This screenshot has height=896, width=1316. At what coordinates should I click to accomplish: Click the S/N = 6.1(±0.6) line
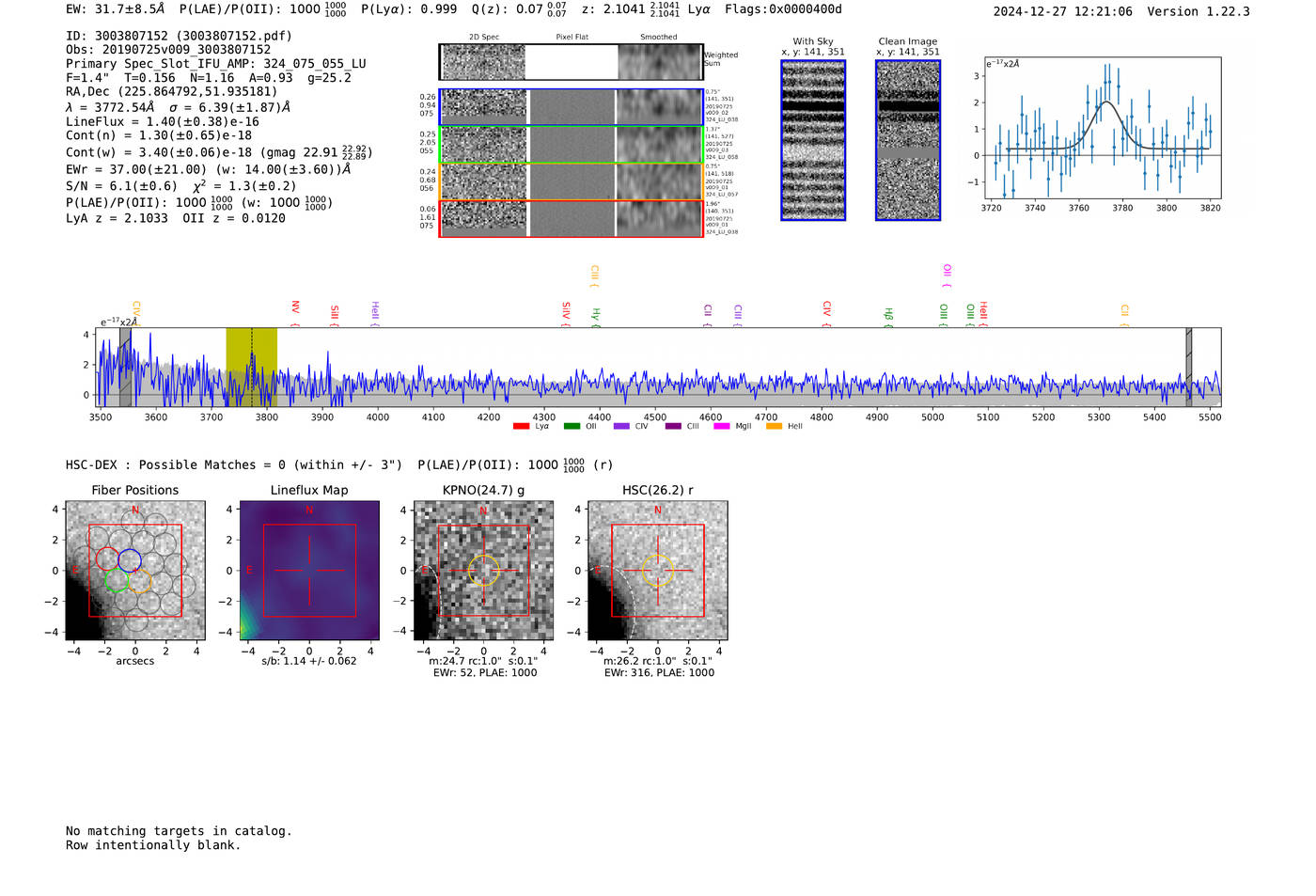click(181, 185)
